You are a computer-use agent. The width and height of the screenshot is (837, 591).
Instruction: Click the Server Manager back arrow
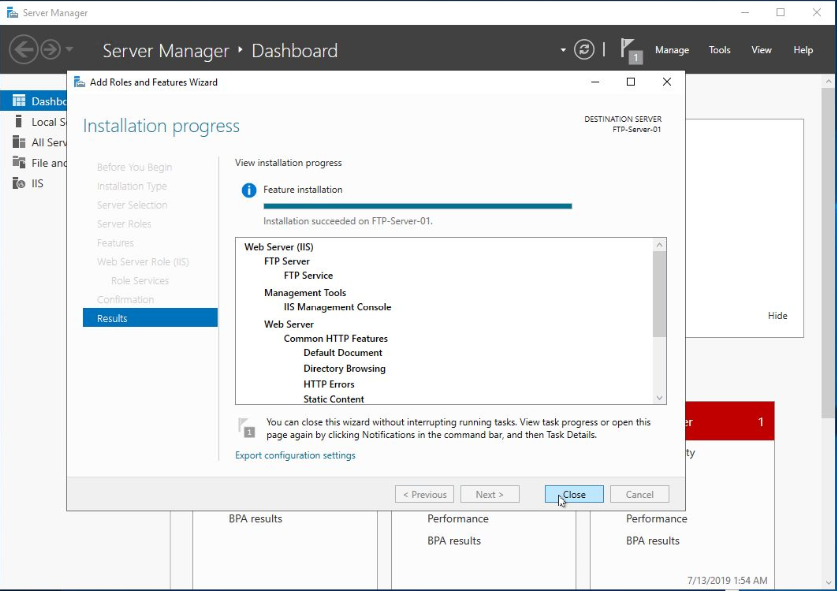tap(23, 50)
